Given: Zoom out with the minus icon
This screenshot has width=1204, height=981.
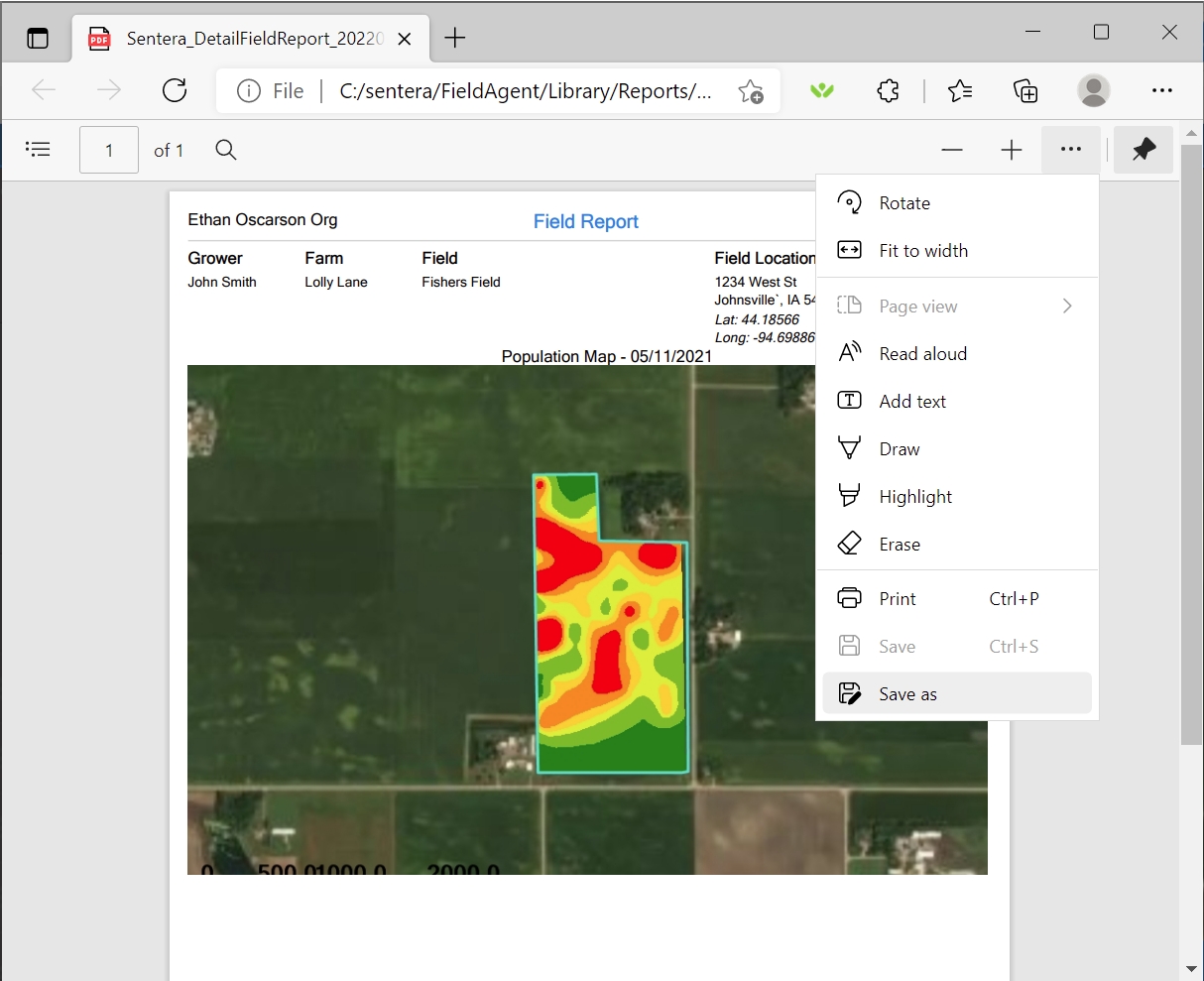Looking at the screenshot, I should click(x=952, y=150).
